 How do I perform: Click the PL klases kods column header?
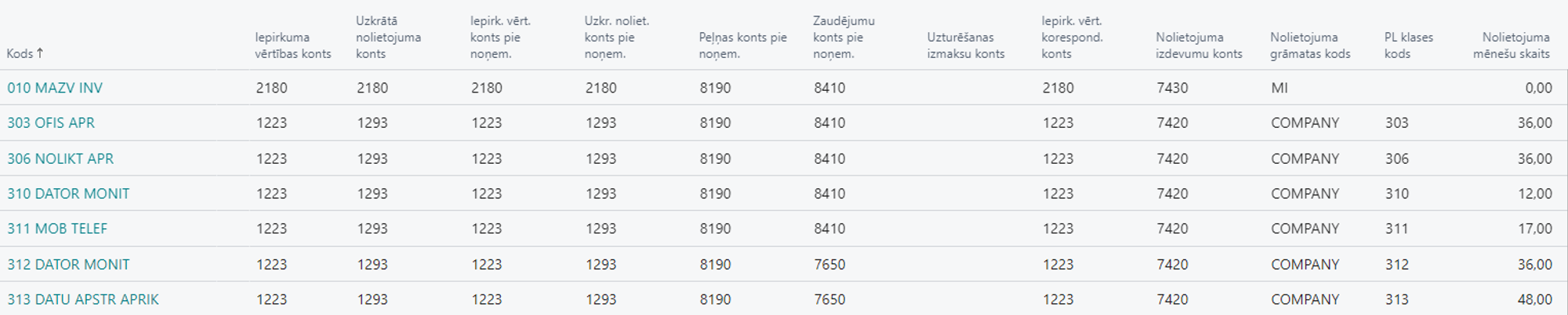(1408, 45)
